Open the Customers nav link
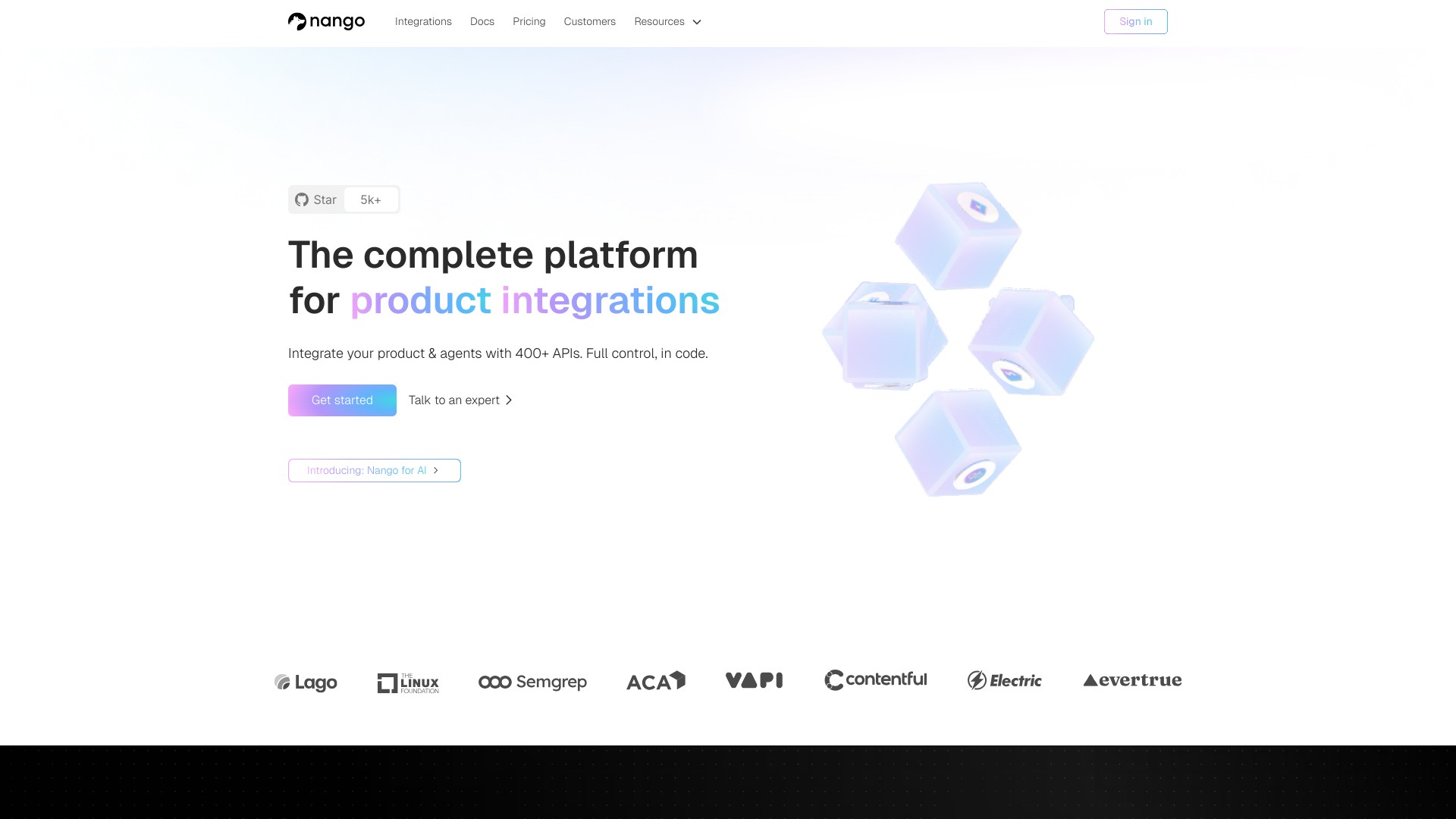The image size is (1456, 819). (x=589, y=21)
